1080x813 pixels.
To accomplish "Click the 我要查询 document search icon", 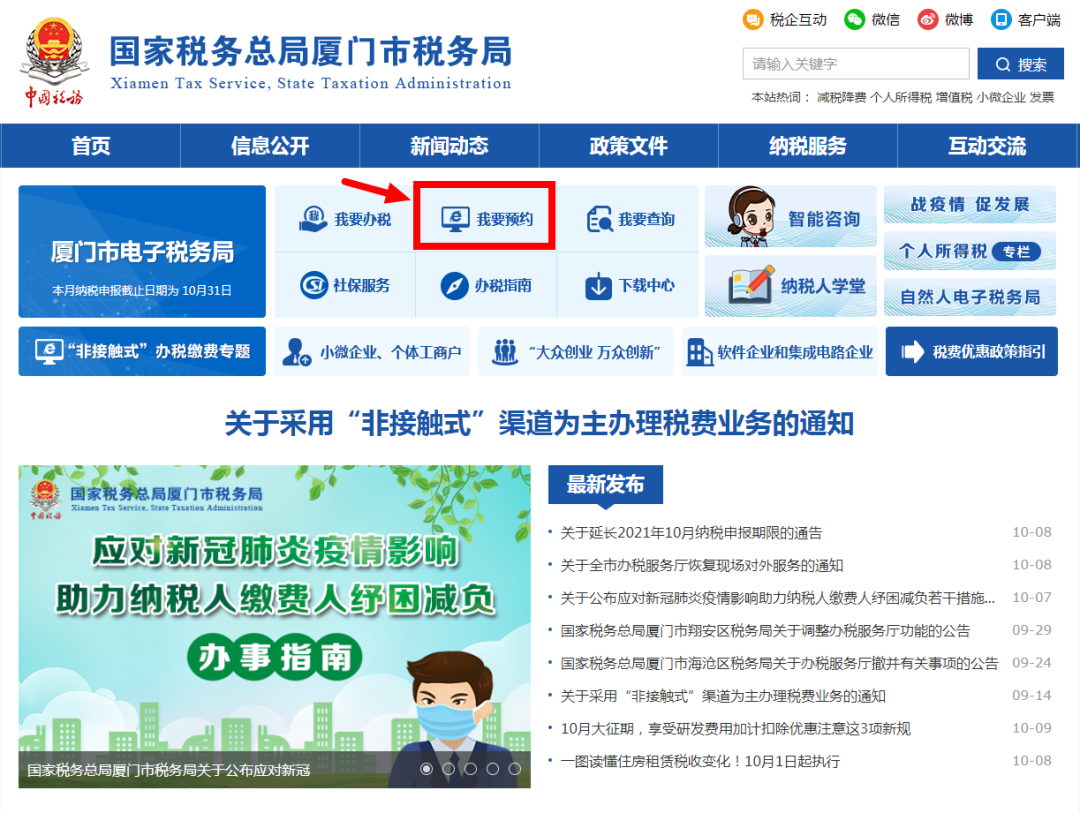I will pos(599,219).
